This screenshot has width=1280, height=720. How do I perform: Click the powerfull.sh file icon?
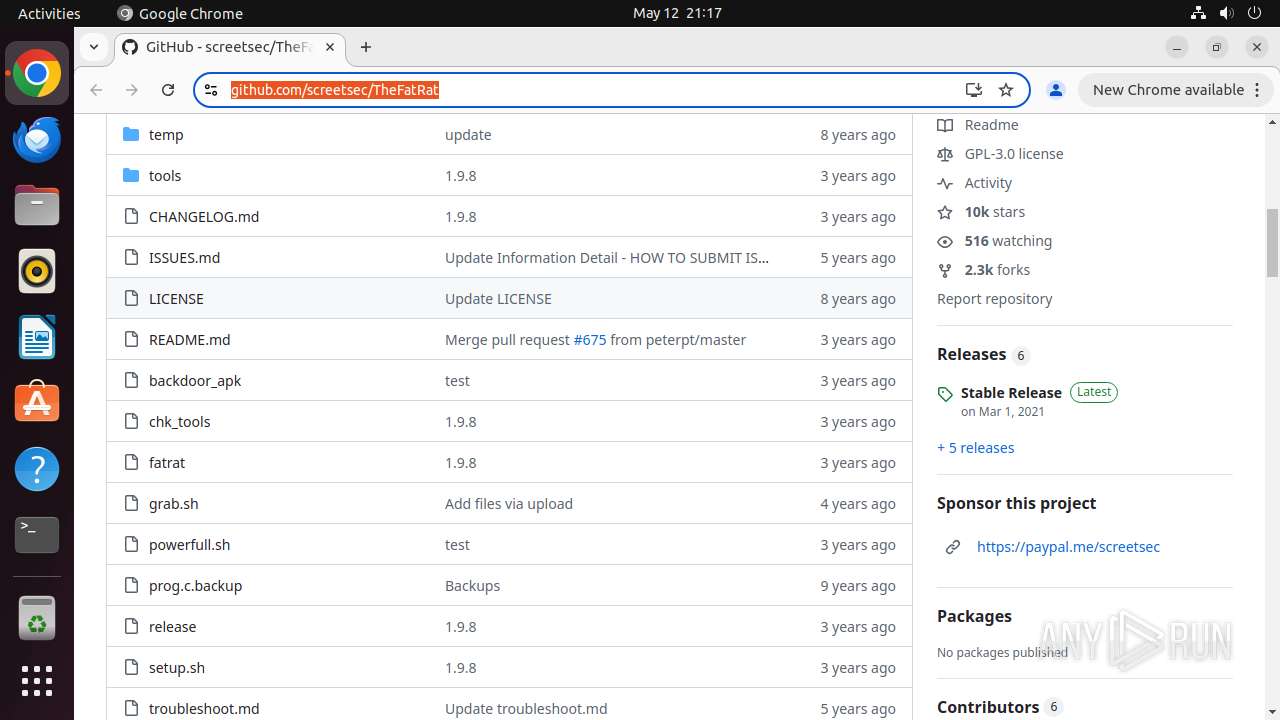pos(130,544)
